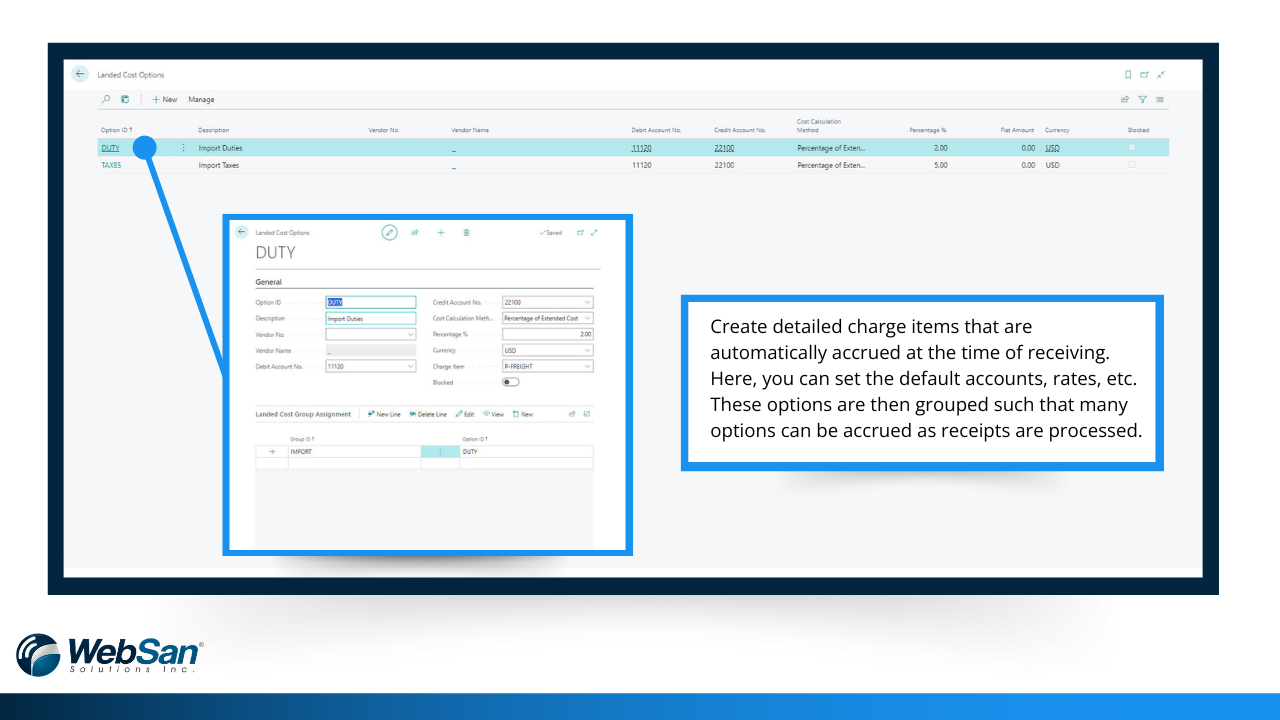Click the bookmark icon in list header
The width and height of the screenshot is (1280, 720).
(1128, 74)
